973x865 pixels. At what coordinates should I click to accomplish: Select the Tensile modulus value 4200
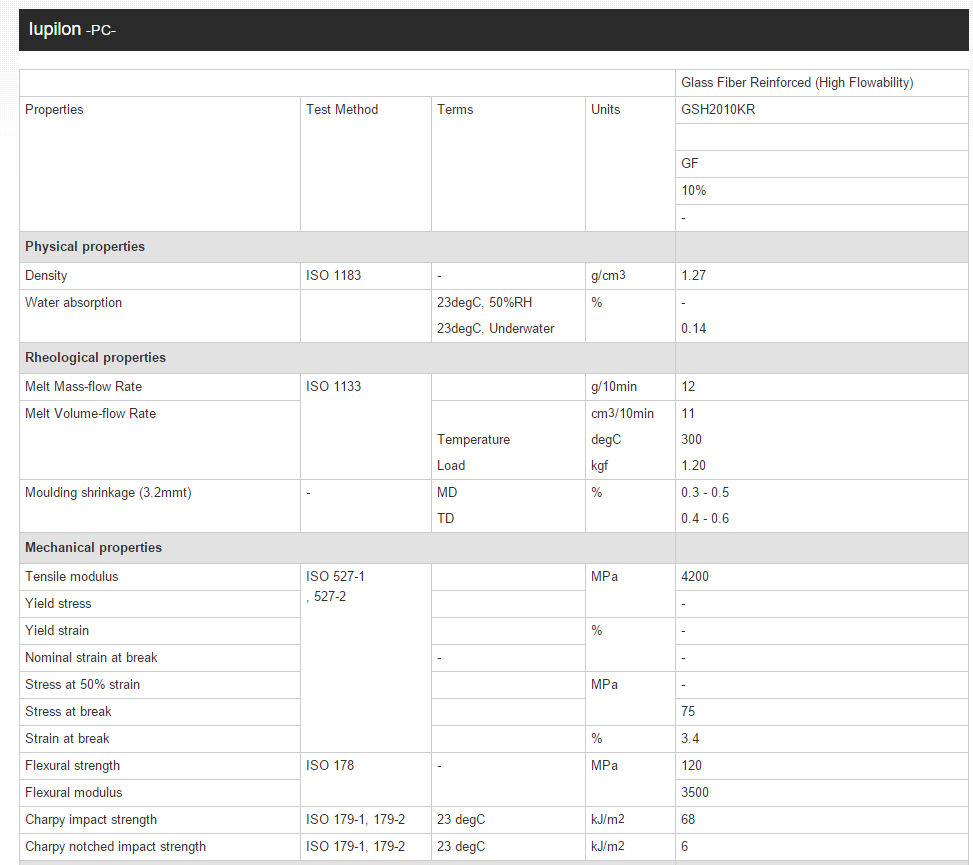pos(695,577)
